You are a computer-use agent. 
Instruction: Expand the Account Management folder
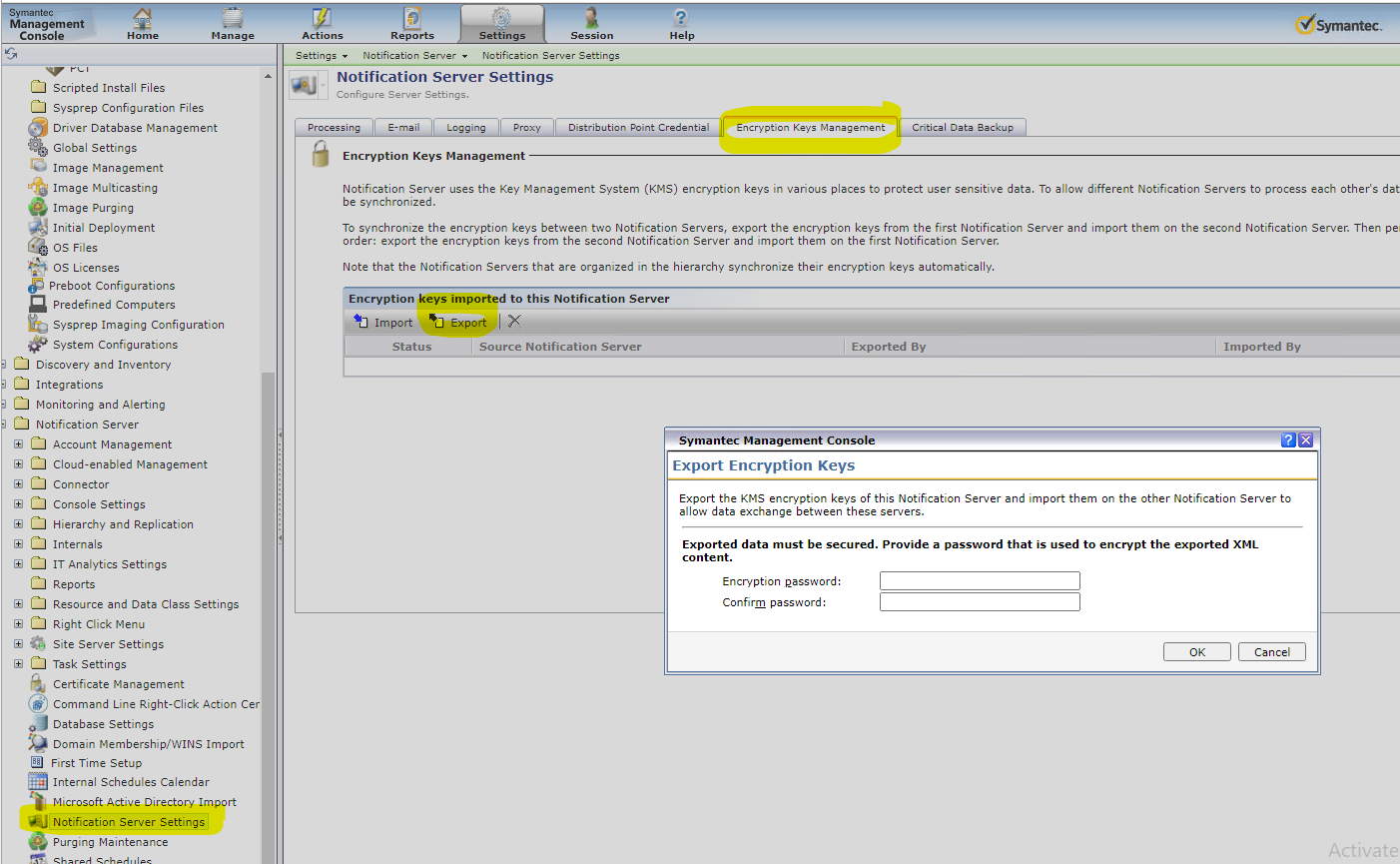click(x=18, y=444)
